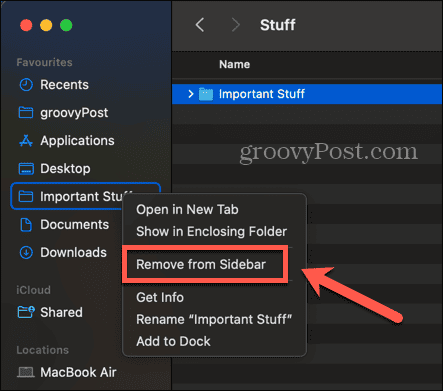Go back with the left chevron button
The height and width of the screenshot is (391, 443).
(x=200, y=25)
